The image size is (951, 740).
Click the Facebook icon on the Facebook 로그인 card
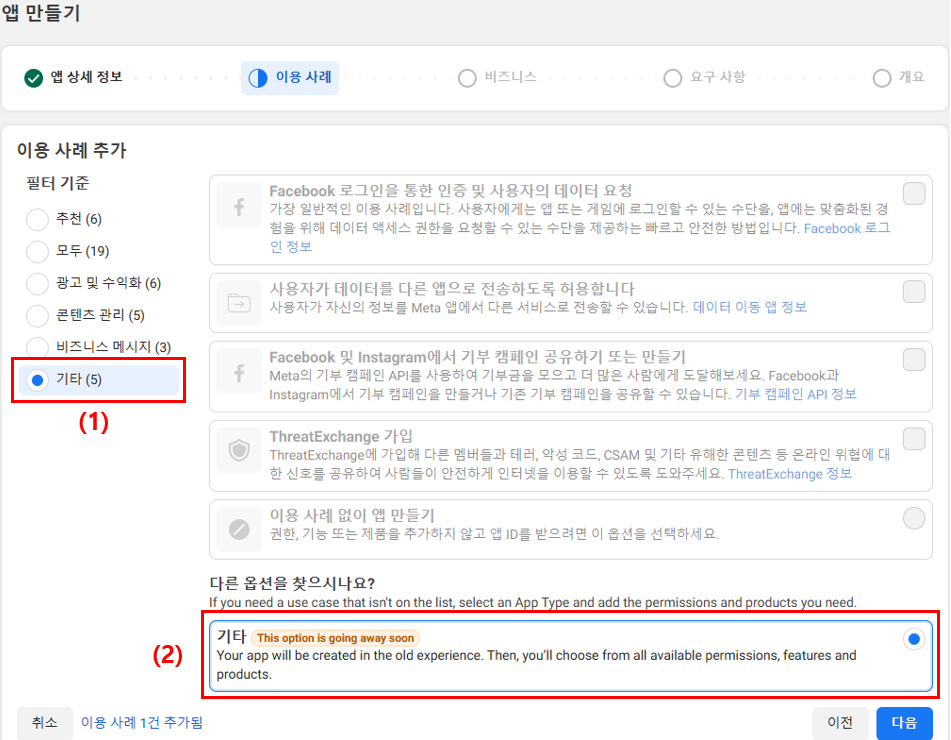239,207
